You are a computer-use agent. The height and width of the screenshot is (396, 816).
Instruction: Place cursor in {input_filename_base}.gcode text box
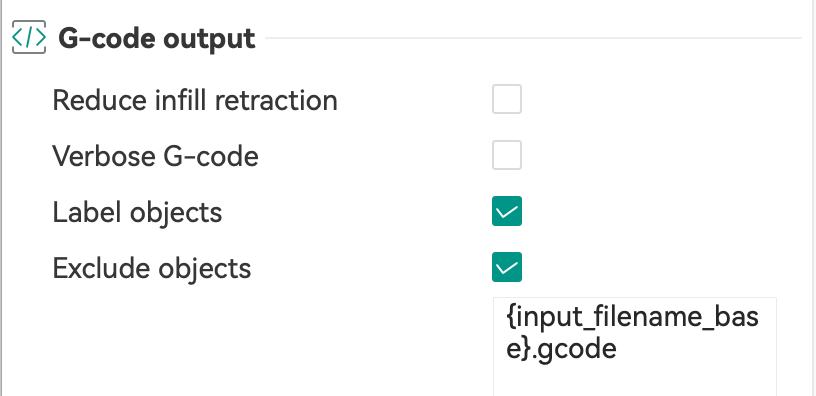[x=635, y=347]
